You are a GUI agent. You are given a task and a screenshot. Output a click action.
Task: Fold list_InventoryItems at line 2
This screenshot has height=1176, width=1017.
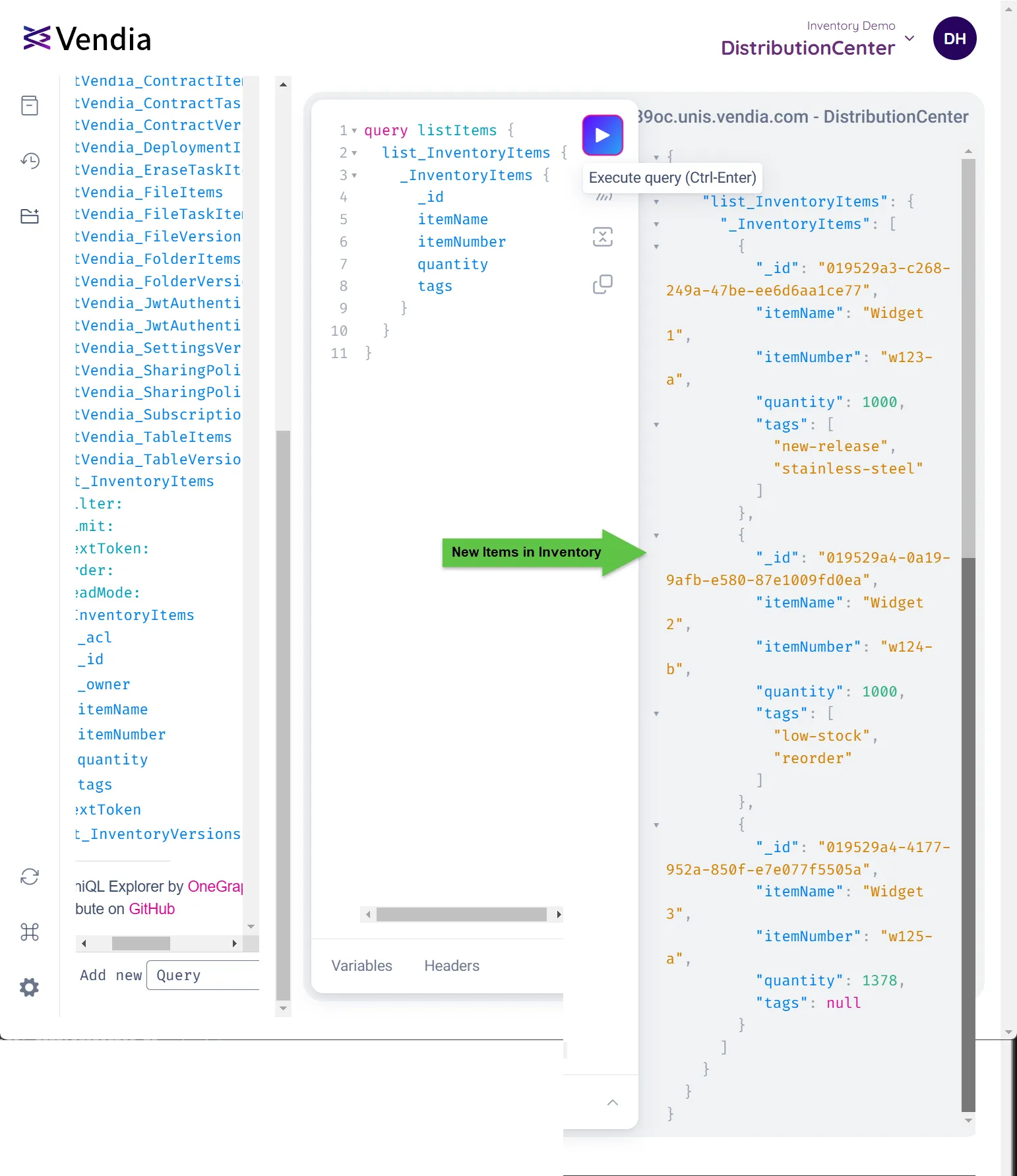click(x=354, y=153)
